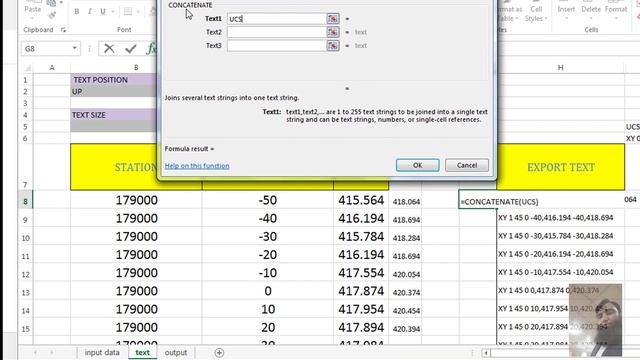Screen dimensions: 640x360
Task: Open Insert Function fx icon
Action: 151,49
